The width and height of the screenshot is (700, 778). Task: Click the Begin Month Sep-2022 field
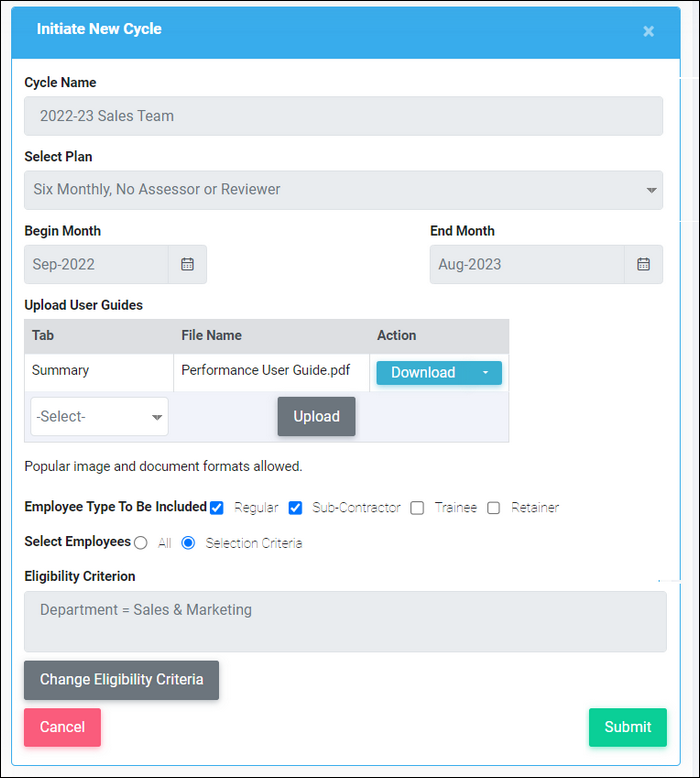click(96, 264)
